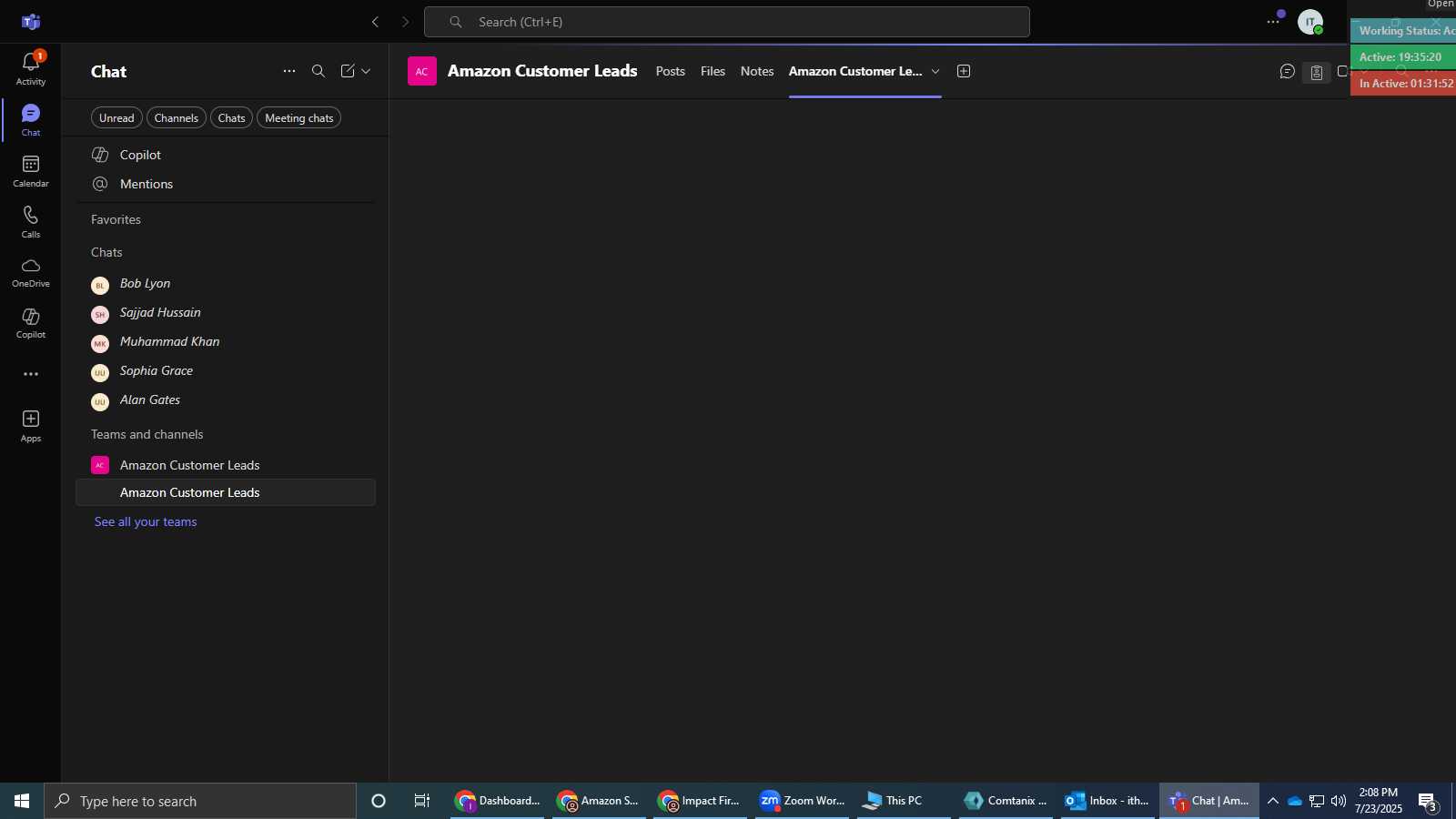The image size is (1456, 819).
Task: Open chat with Bob Lyon
Action: (x=226, y=284)
